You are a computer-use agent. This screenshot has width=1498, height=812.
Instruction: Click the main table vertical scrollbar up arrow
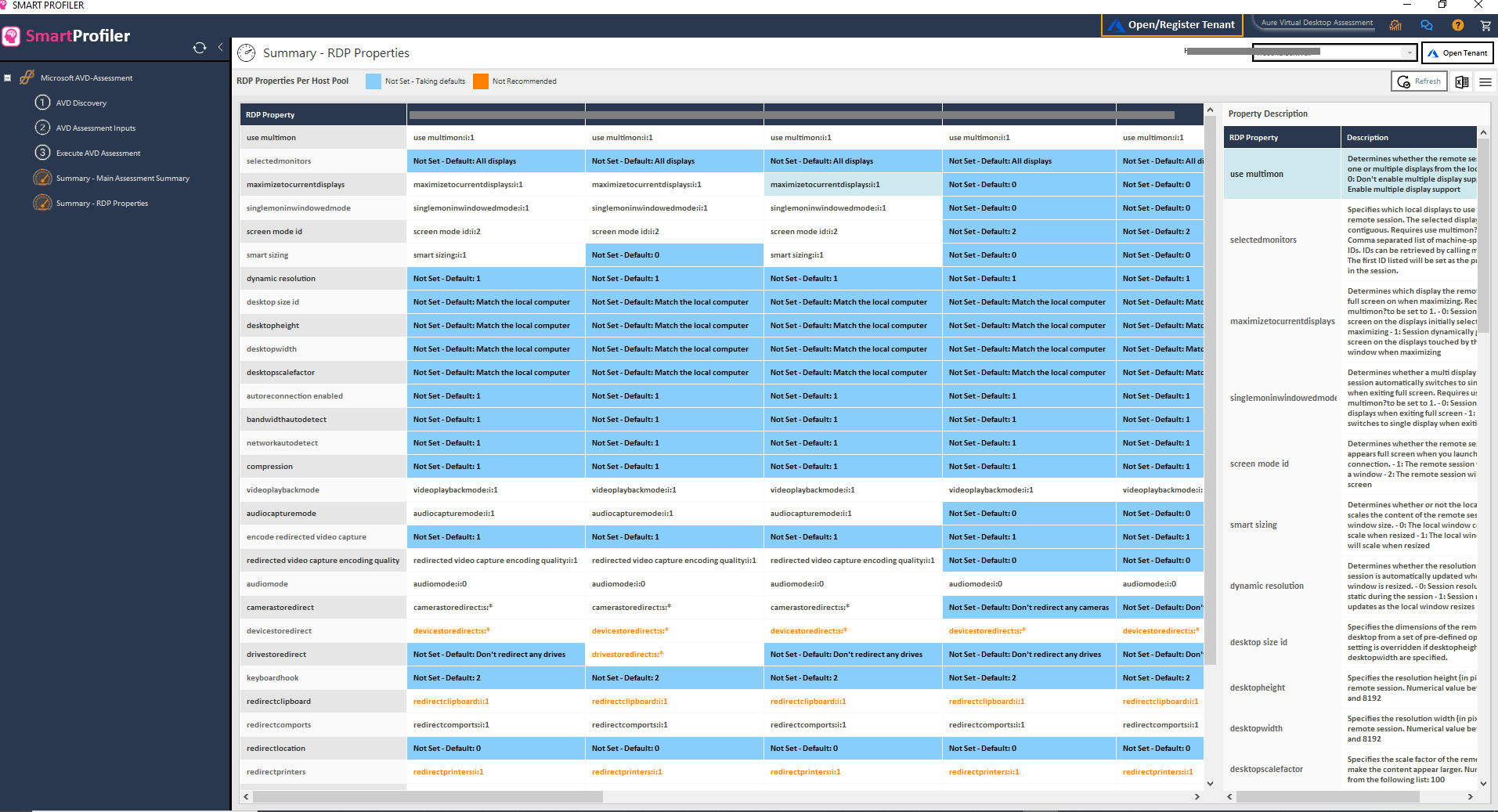pos(1210,110)
